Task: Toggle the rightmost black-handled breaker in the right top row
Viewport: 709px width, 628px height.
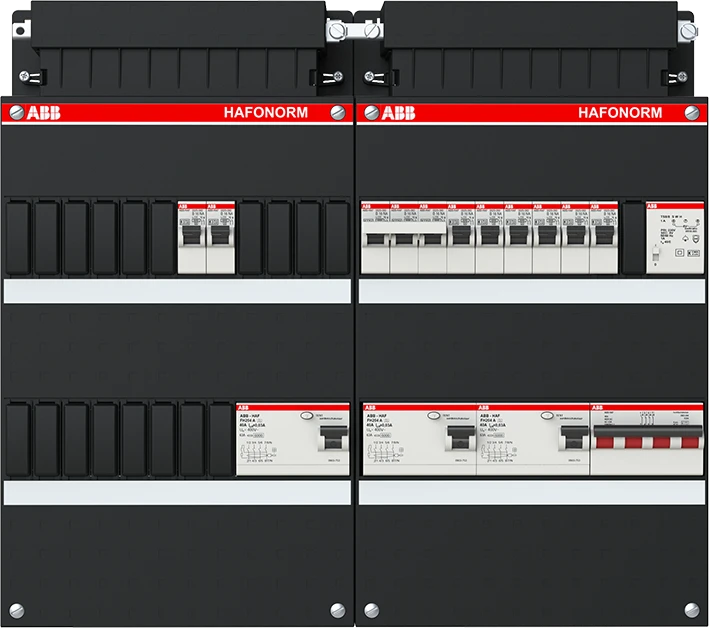Action: [x=603, y=236]
